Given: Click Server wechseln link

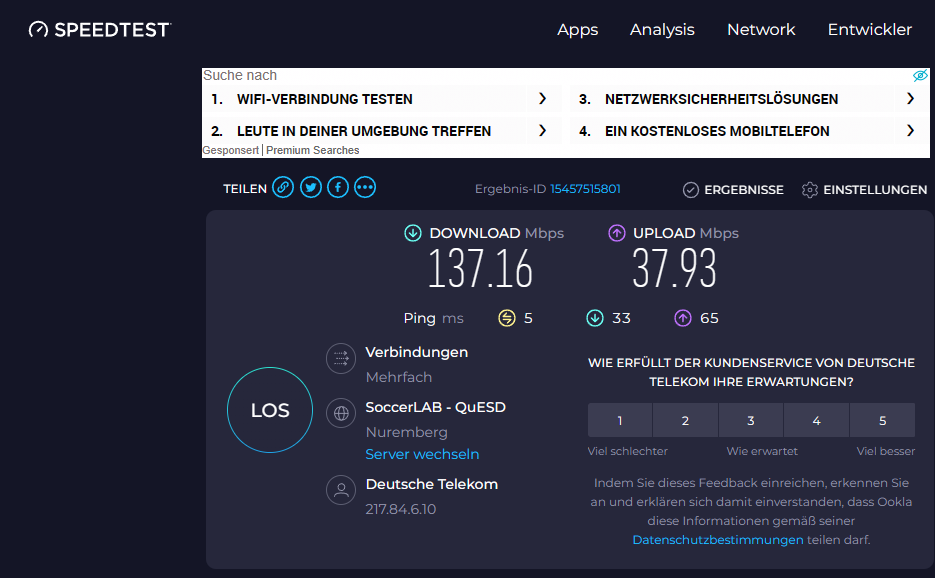Looking at the screenshot, I should [422, 454].
